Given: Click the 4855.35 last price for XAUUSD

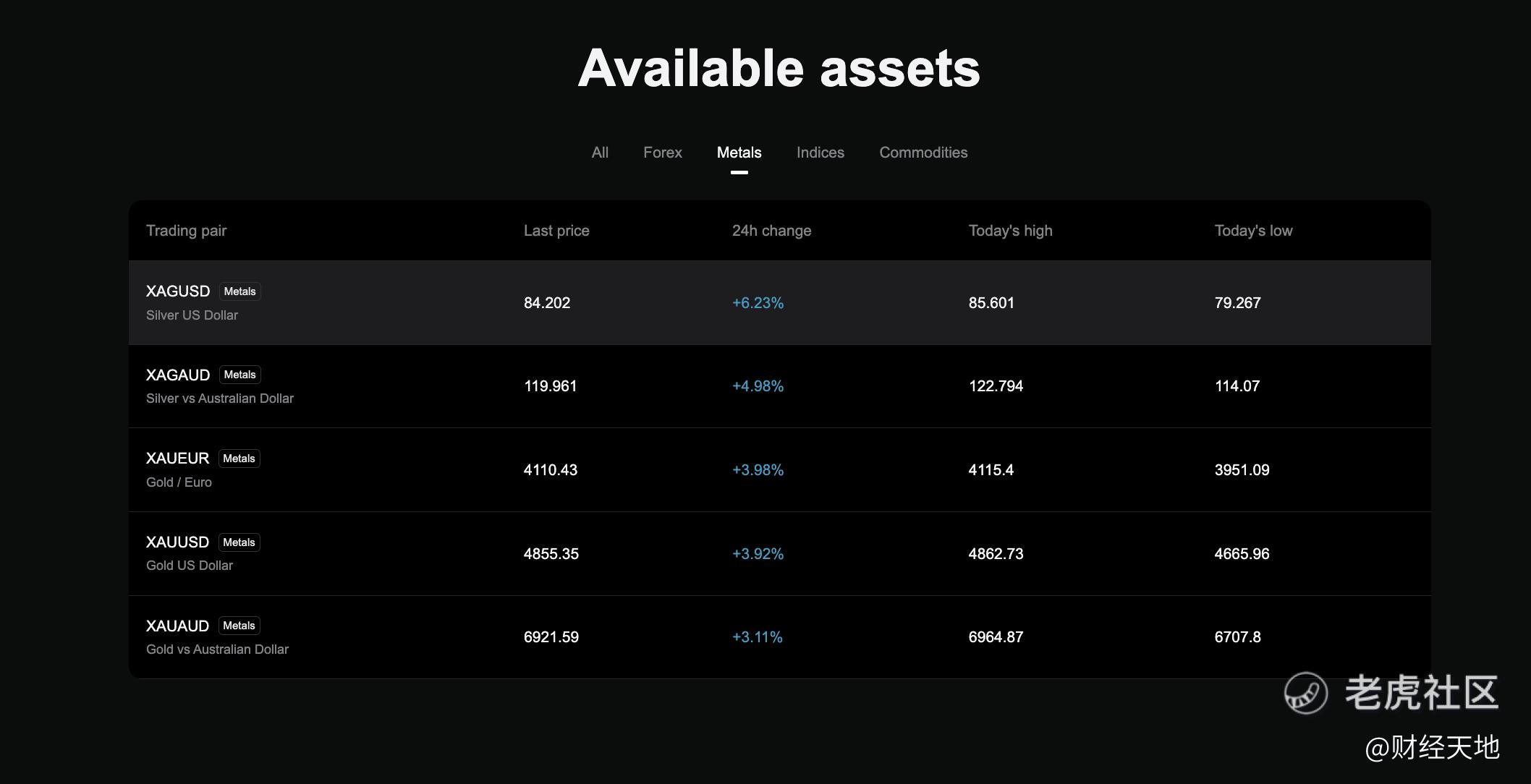Looking at the screenshot, I should [551, 554].
